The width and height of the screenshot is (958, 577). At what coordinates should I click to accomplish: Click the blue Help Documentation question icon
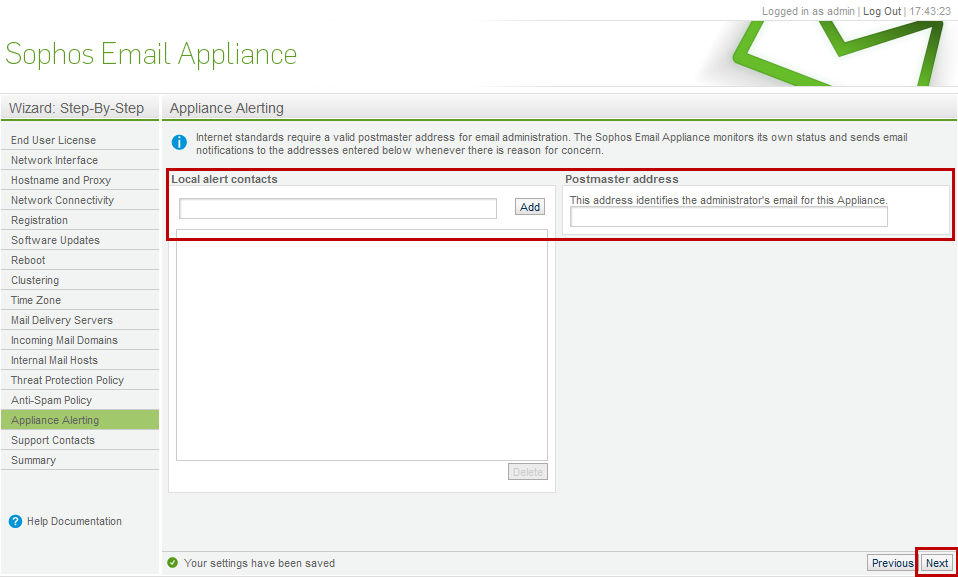click(x=16, y=521)
